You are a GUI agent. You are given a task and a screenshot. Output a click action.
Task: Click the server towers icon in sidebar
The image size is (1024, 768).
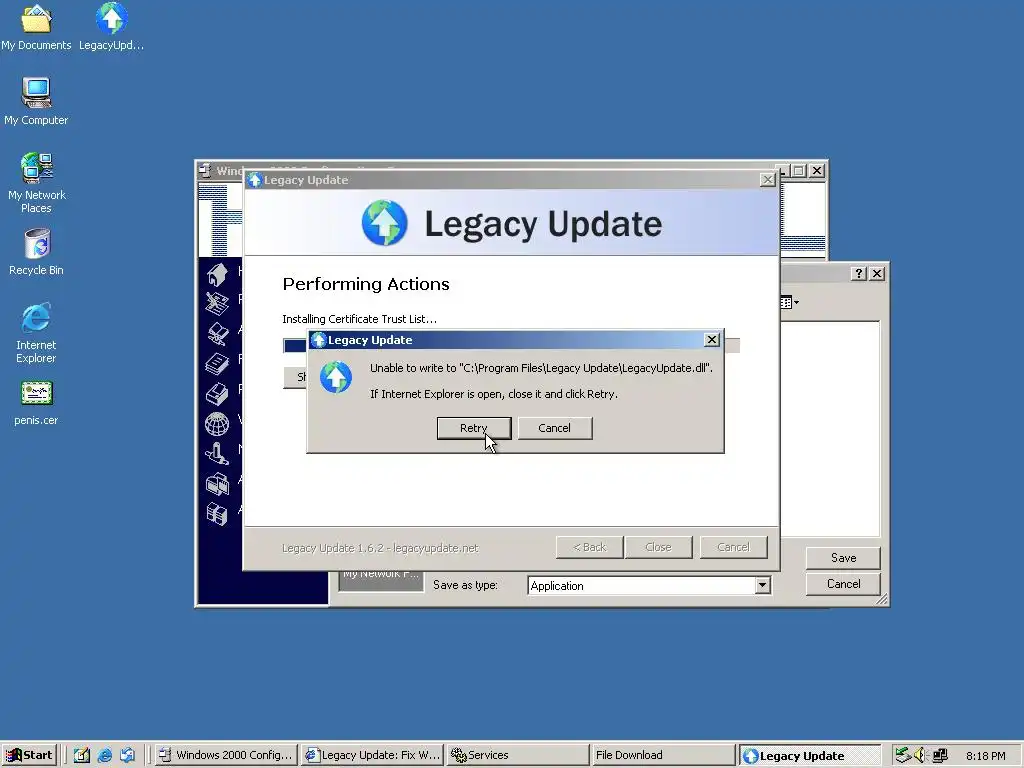[x=217, y=514]
